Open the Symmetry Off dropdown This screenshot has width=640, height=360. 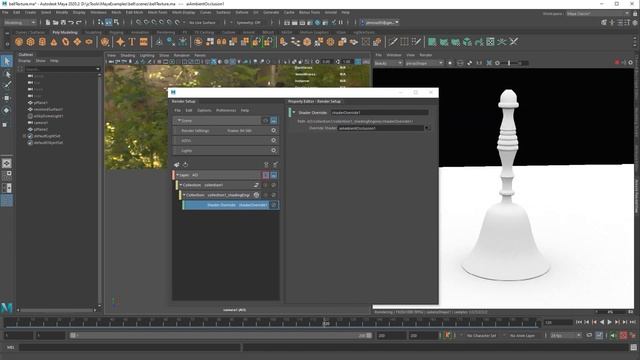tap(248, 22)
